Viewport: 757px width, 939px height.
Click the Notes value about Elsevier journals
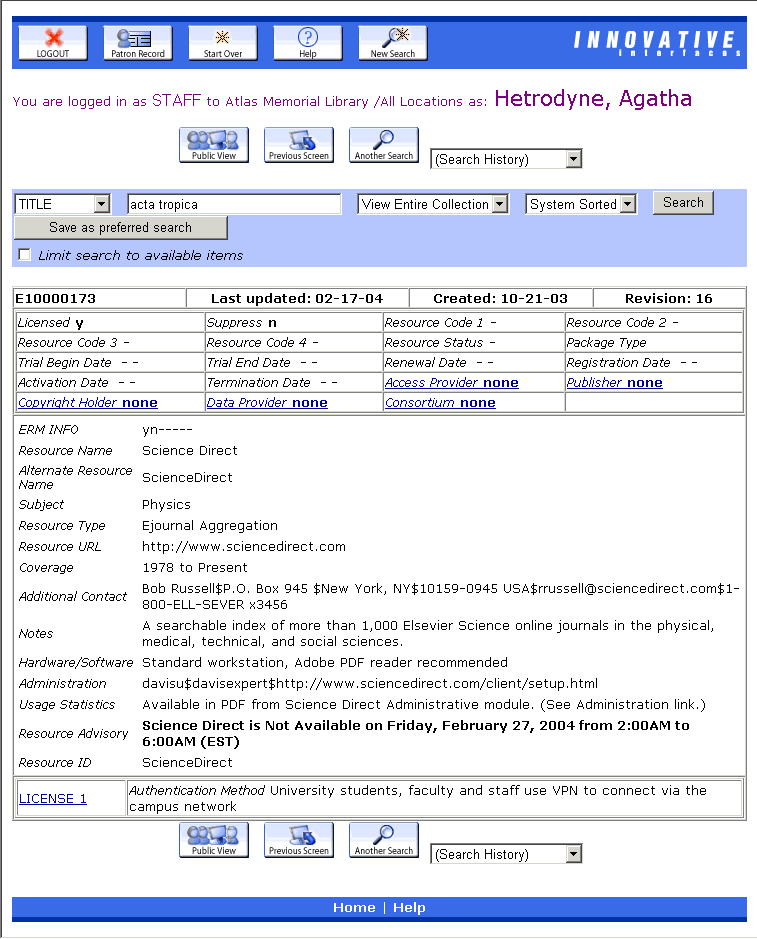click(x=428, y=634)
